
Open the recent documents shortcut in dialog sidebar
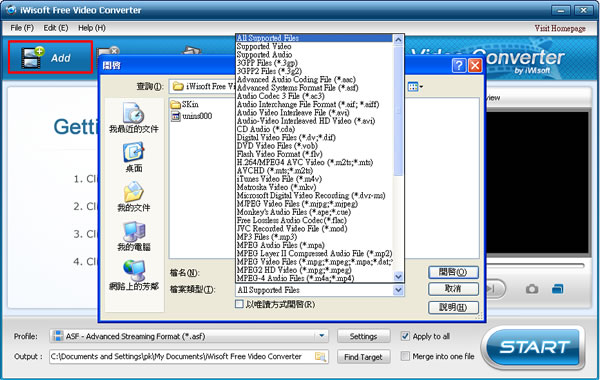coord(134,118)
